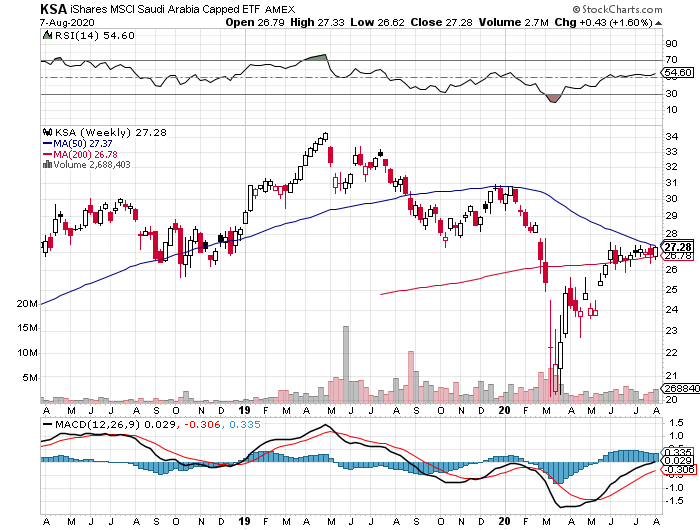Click the 27.28 current price tag
The height and width of the screenshot is (530, 700).
(677, 247)
